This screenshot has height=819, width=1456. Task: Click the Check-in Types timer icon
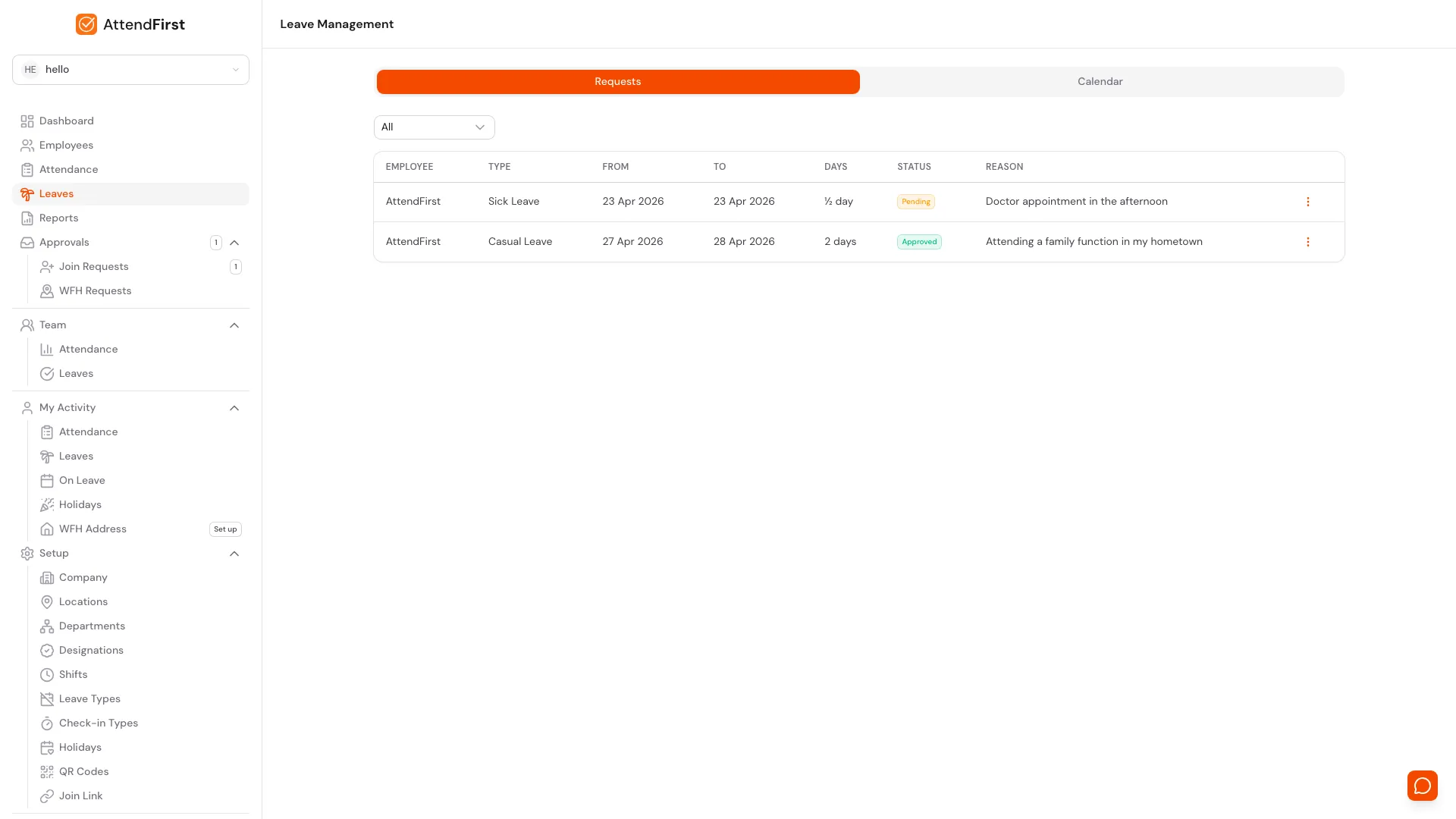pyautogui.click(x=47, y=723)
